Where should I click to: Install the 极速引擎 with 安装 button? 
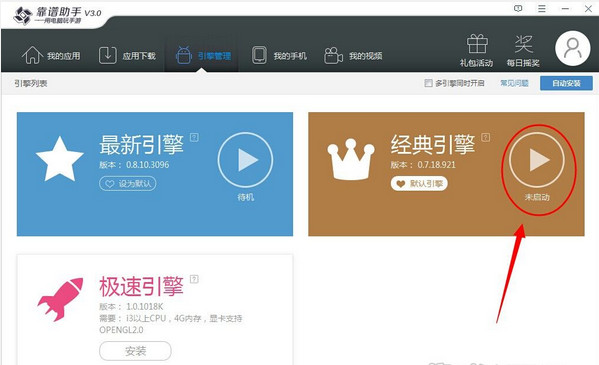(135, 351)
